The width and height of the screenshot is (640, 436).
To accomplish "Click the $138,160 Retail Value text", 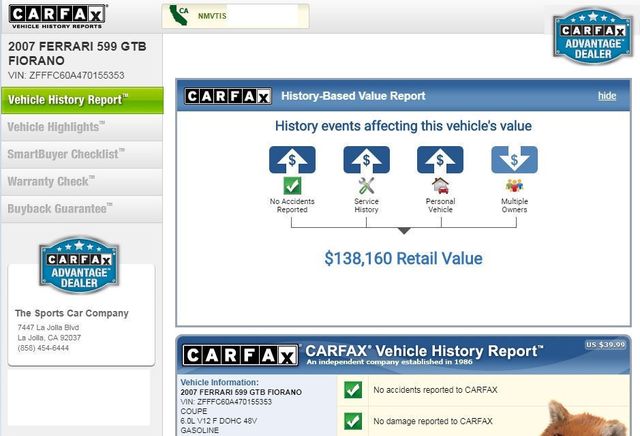I will pos(403,258).
